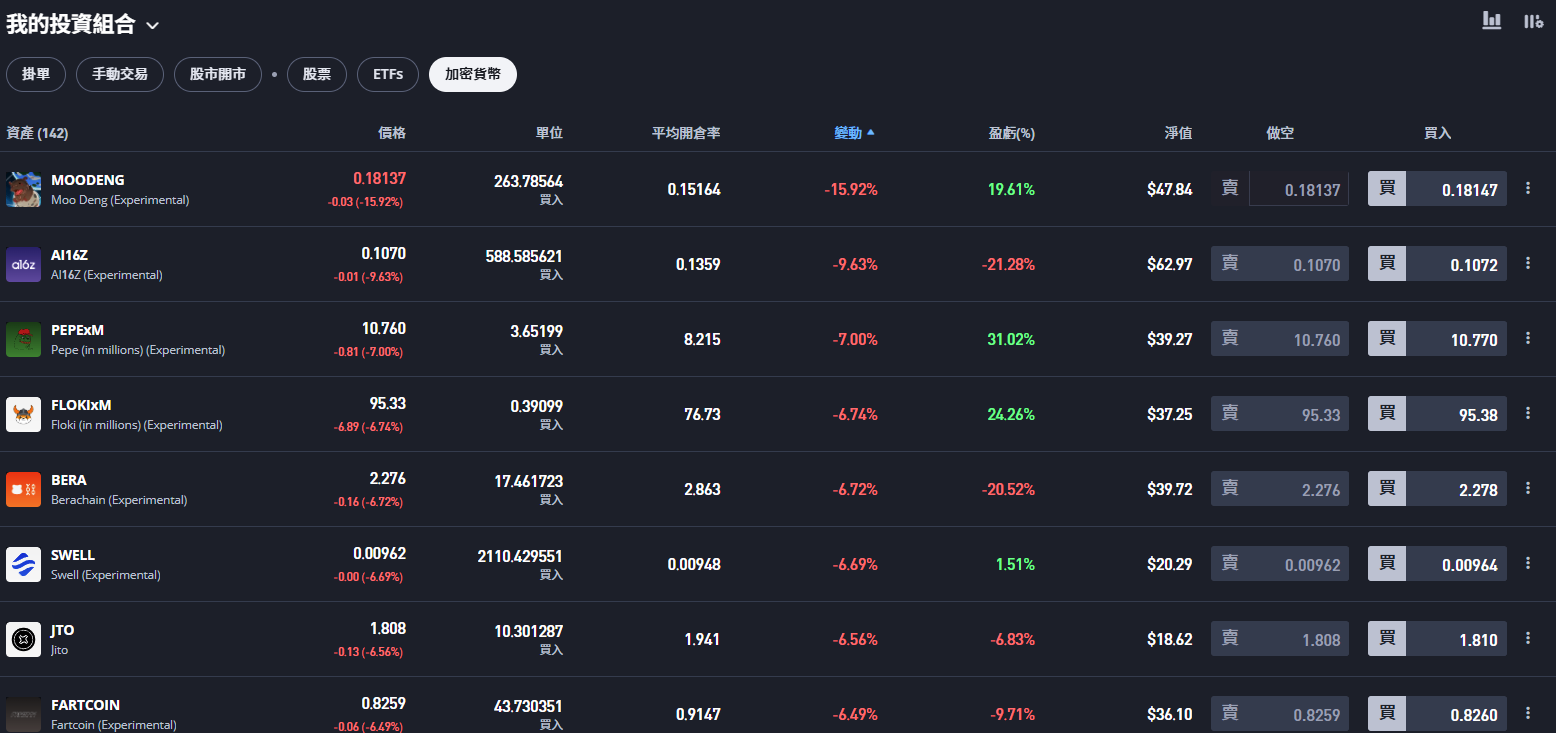
Task: Click the FLOKIxM viking logo
Action: click(24, 414)
